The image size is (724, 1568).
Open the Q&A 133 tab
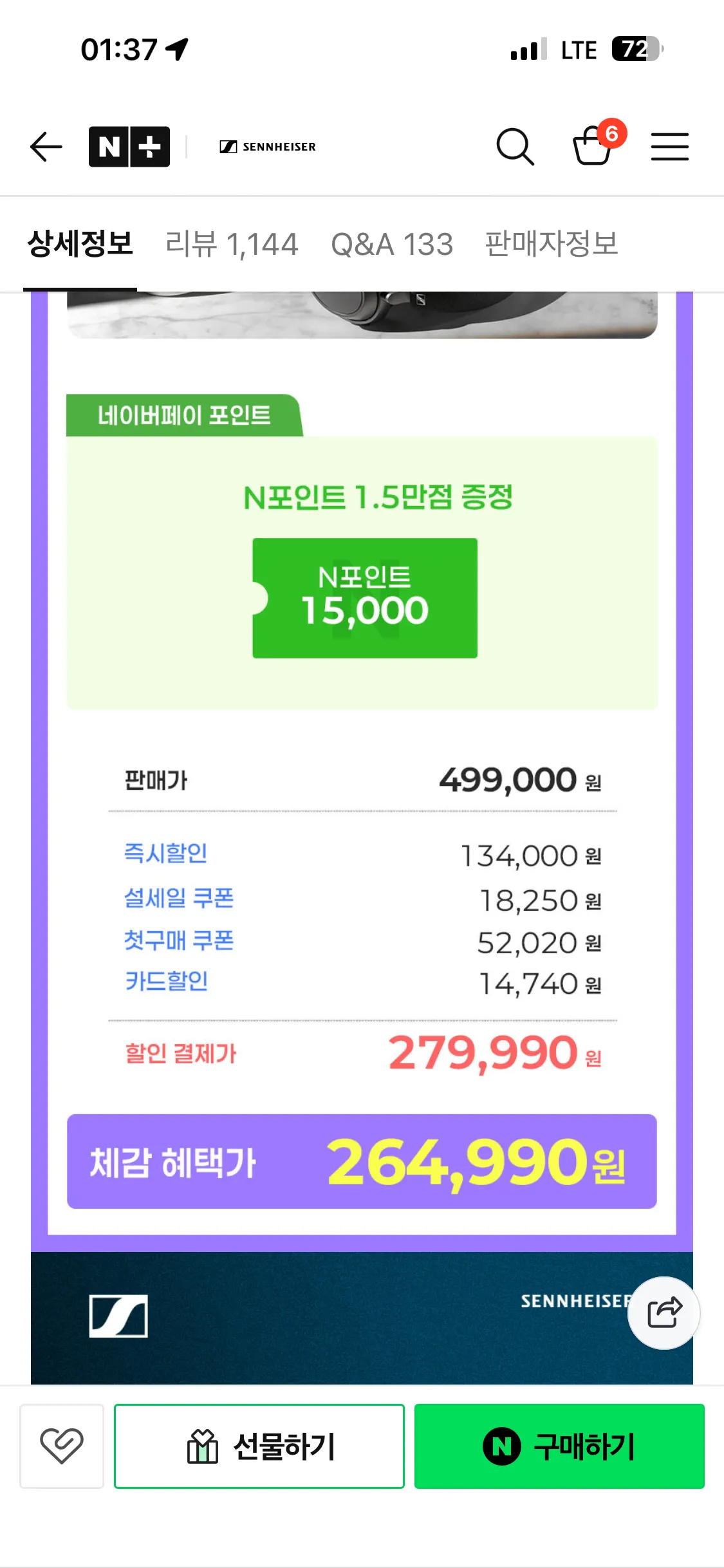[x=392, y=245]
